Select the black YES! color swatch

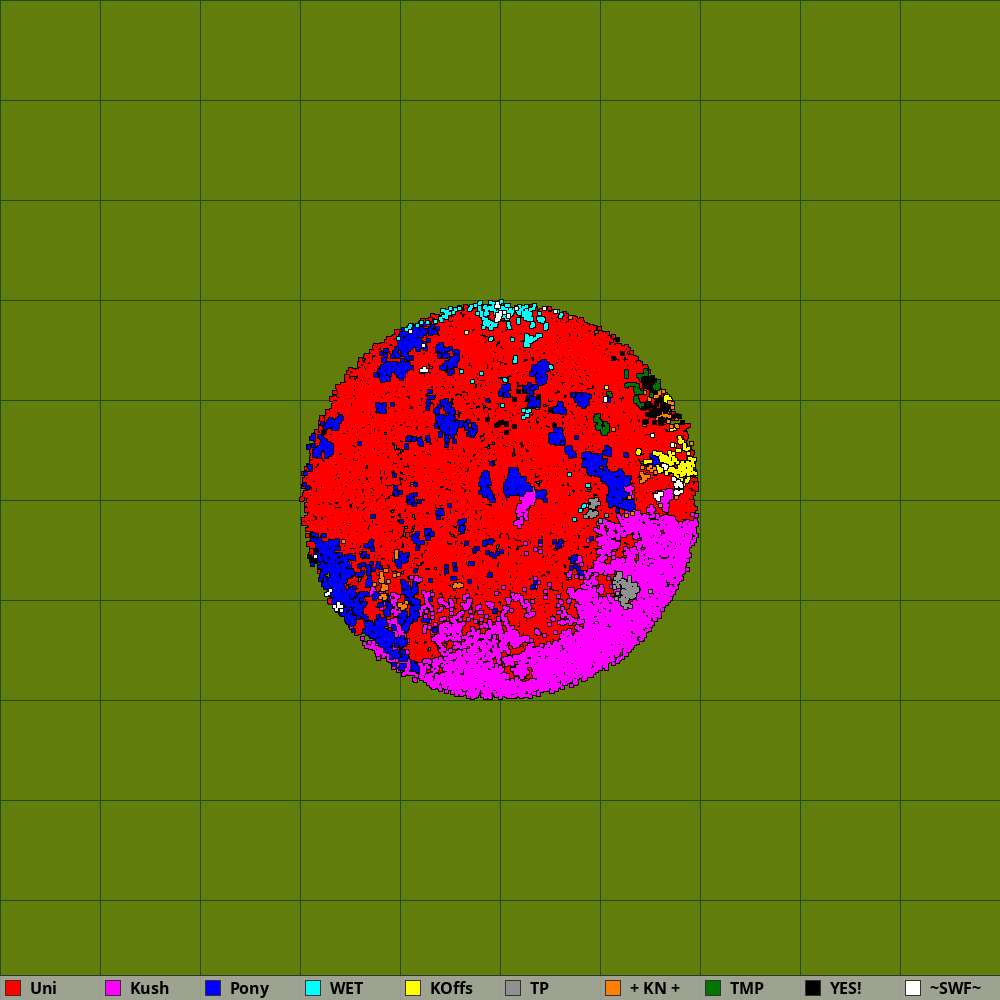point(813,988)
